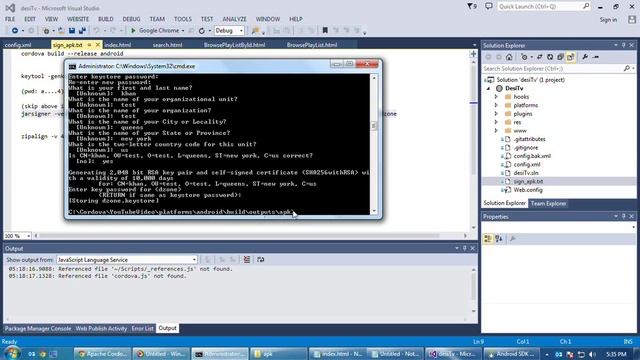The image size is (640, 360).
Task: Select config.bak.xml in Solution Explorer
Action: (x=532, y=156)
